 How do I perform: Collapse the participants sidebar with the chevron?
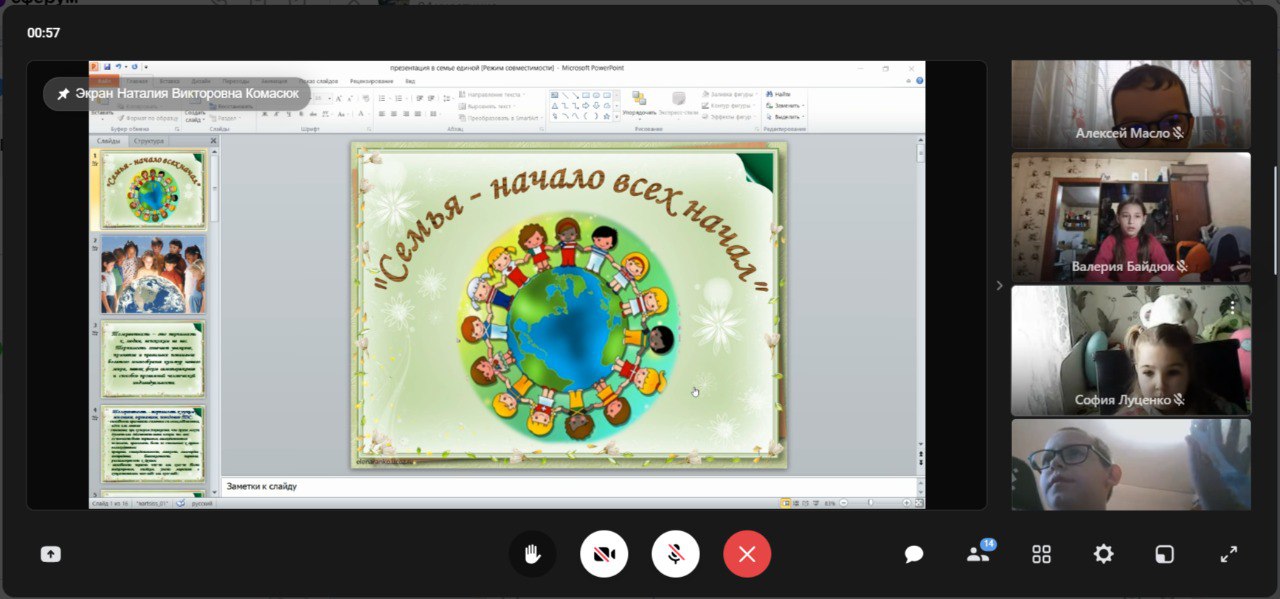pos(998,285)
